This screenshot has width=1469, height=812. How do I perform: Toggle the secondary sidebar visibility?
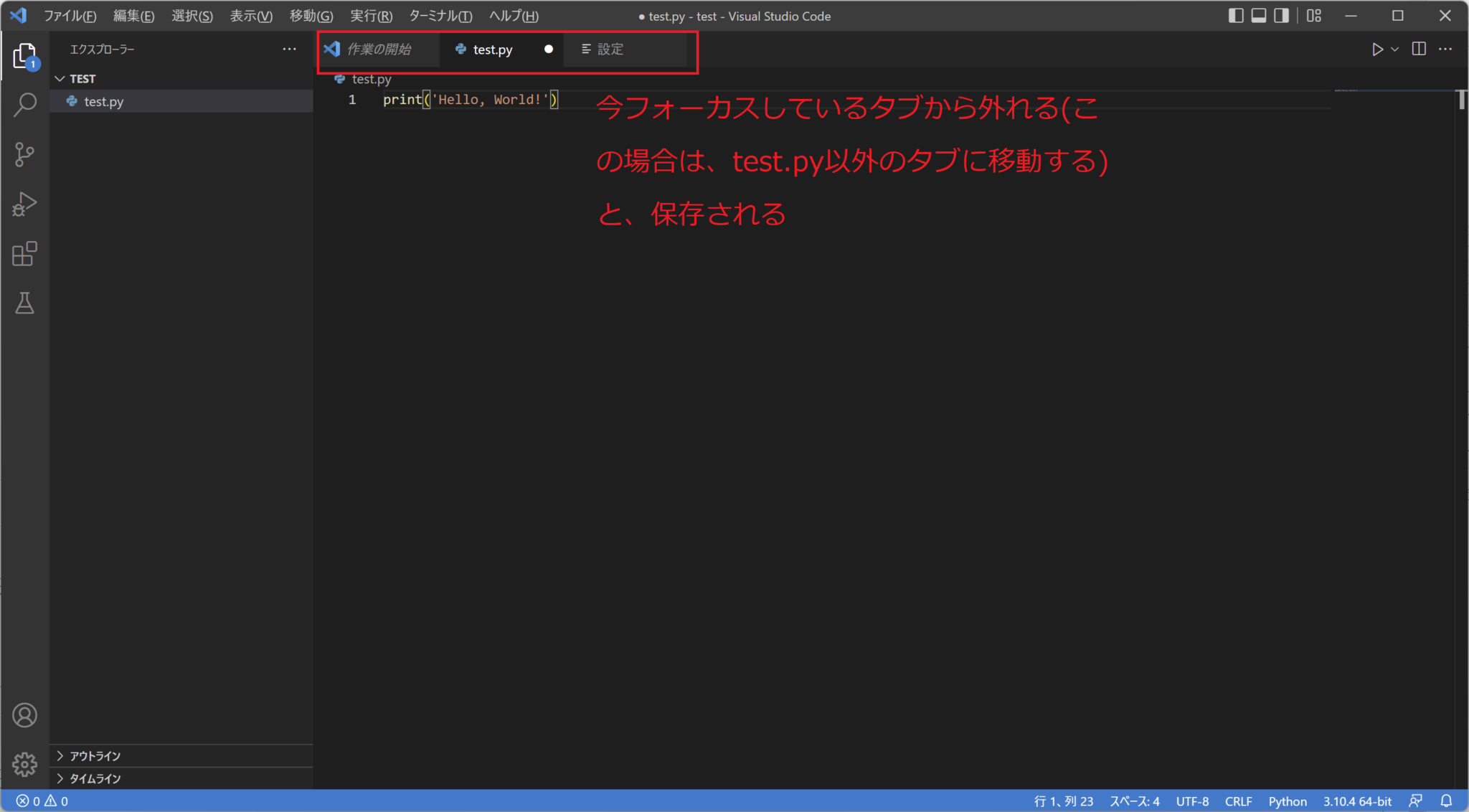point(1283,15)
